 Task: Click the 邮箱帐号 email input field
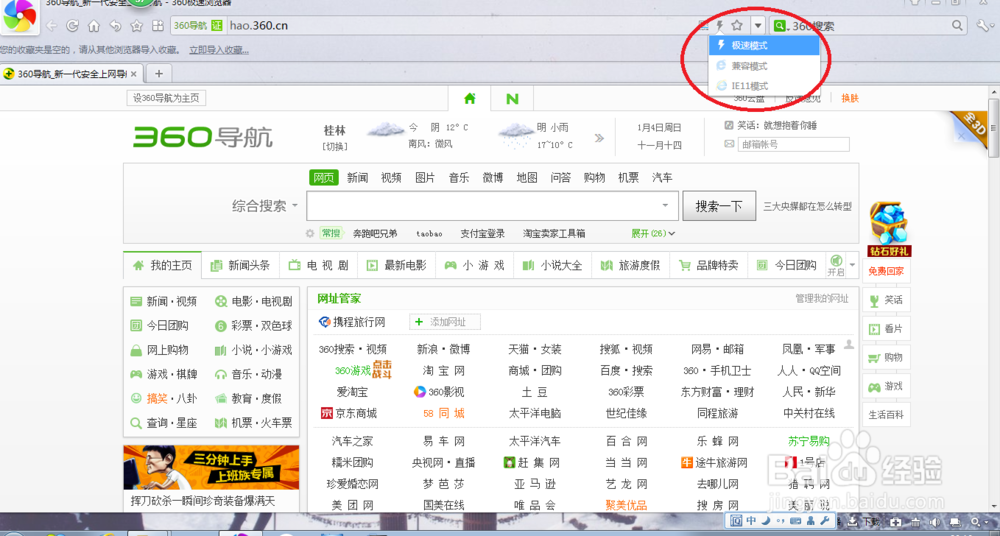pyautogui.click(x=793, y=145)
